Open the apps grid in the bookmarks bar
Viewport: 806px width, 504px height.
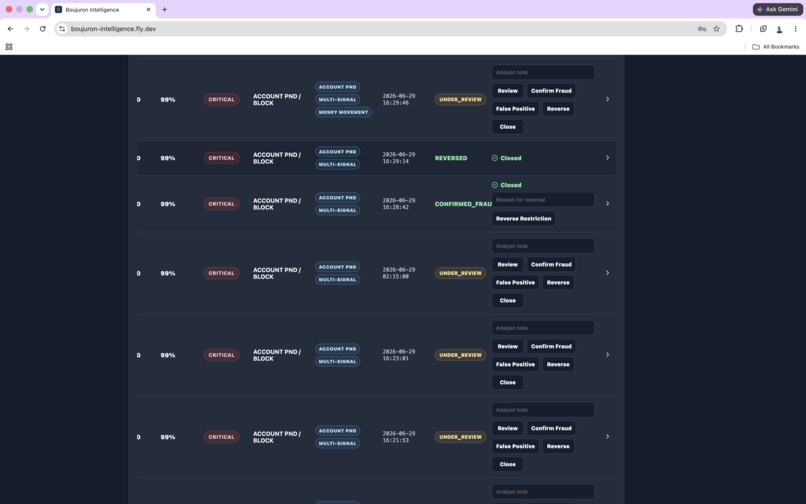(9, 47)
